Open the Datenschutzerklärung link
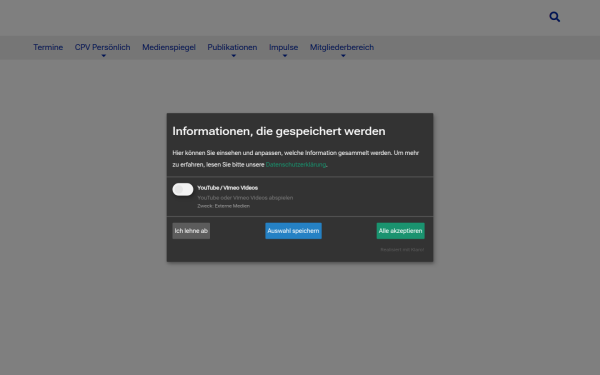The width and height of the screenshot is (600, 375). pos(296,165)
